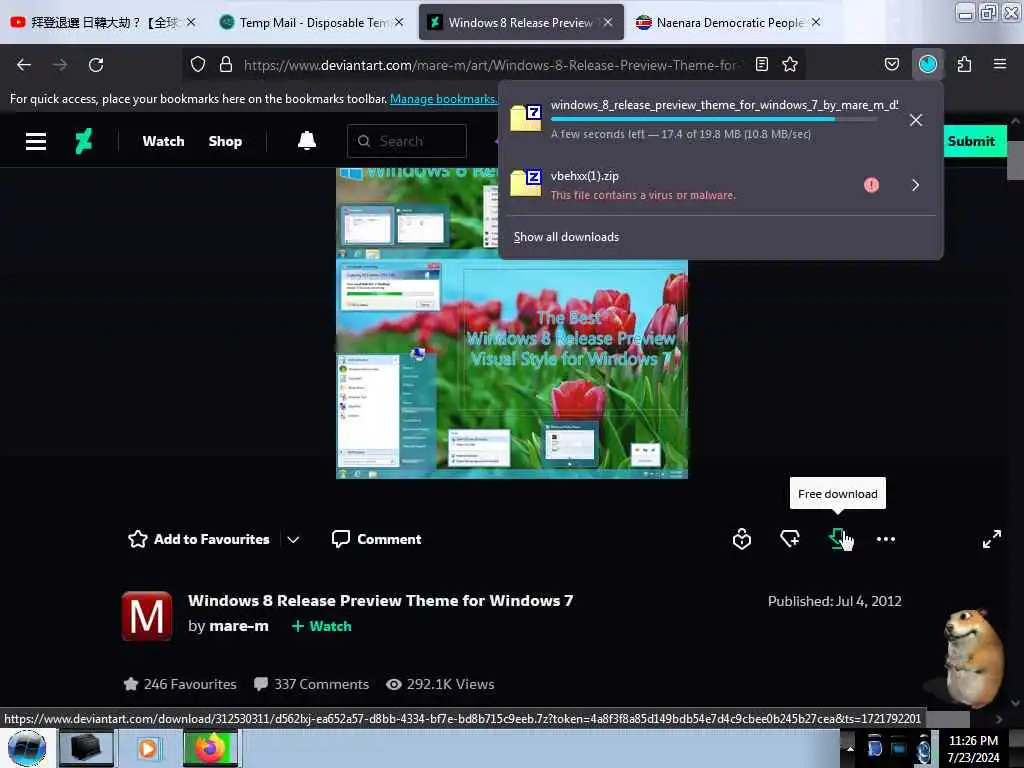Show site security lock information

point(226,65)
